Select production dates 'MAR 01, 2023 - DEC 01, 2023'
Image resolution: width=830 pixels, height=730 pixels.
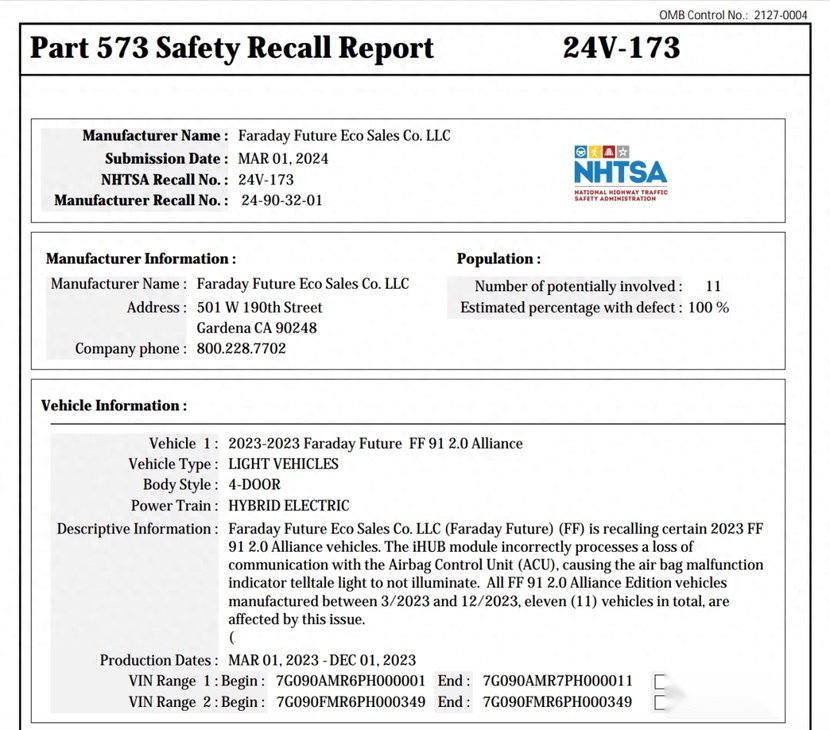(322, 660)
